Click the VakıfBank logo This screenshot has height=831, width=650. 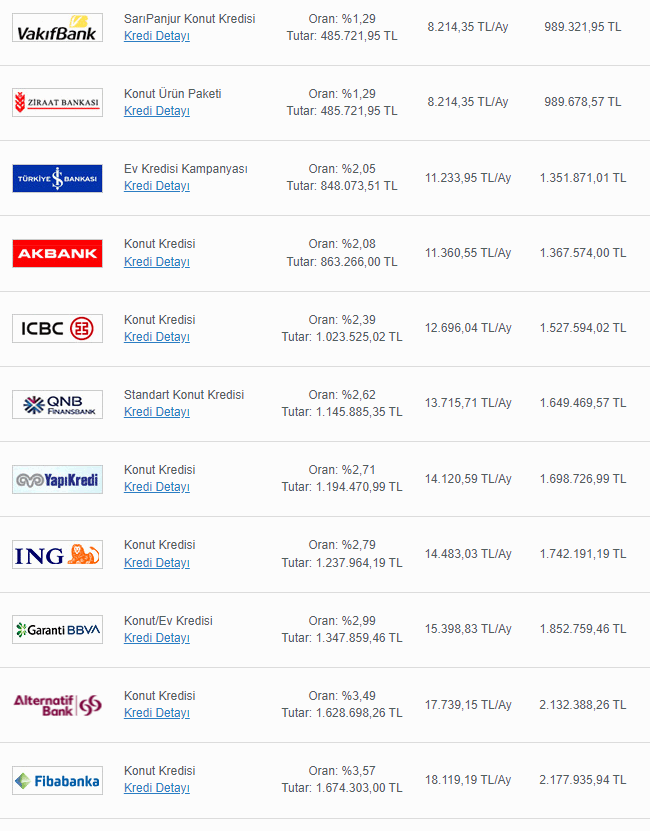tap(57, 27)
